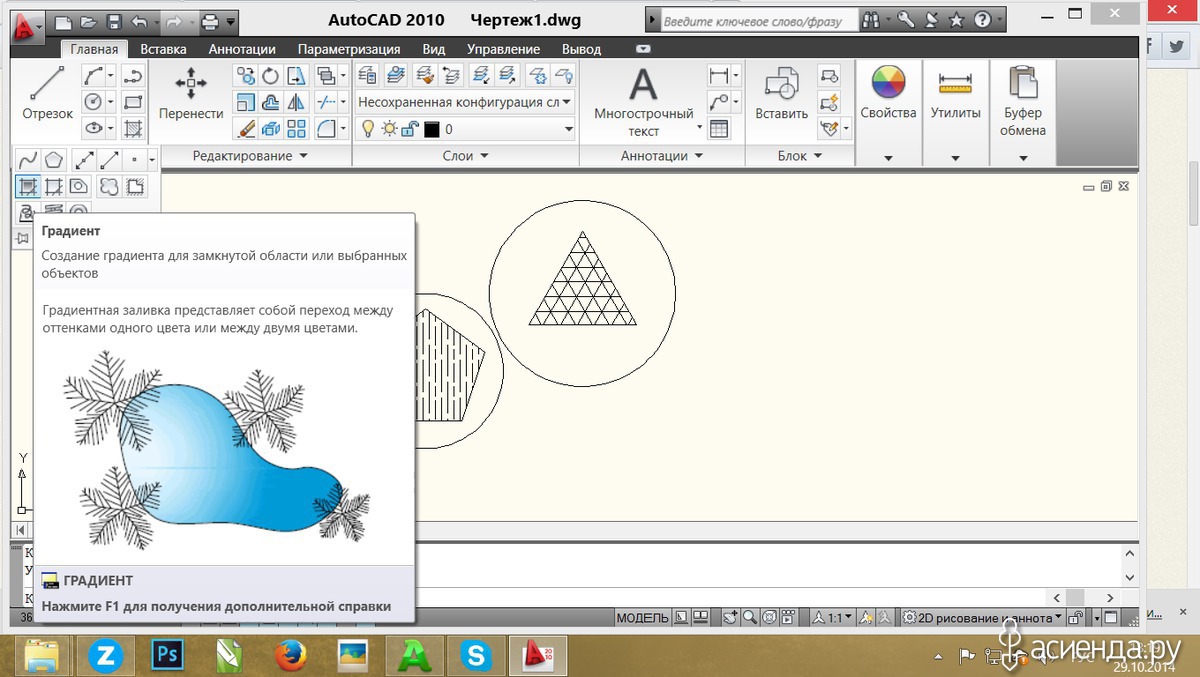Open Firefox from the taskbar
Image resolution: width=1200 pixels, height=677 pixels.
tap(290, 655)
